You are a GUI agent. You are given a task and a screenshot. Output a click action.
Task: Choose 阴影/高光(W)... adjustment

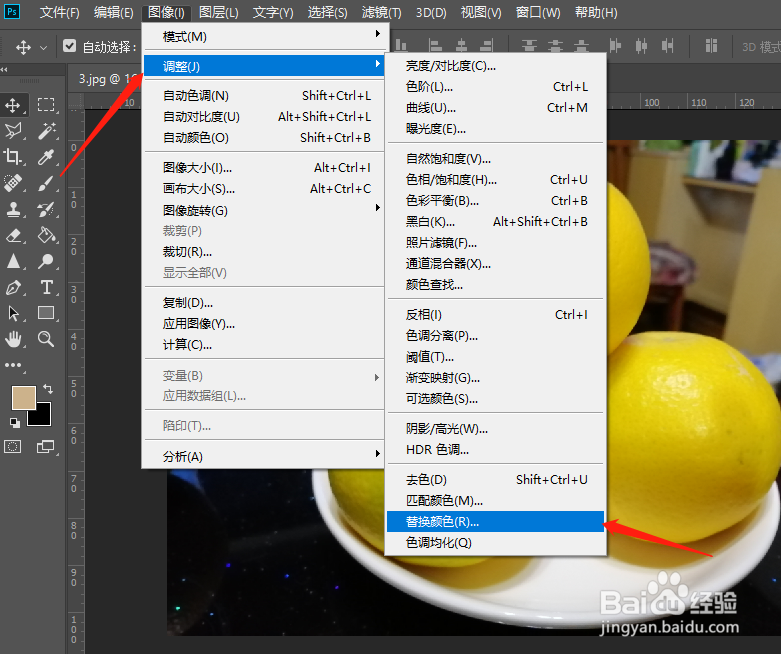click(x=496, y=428)
